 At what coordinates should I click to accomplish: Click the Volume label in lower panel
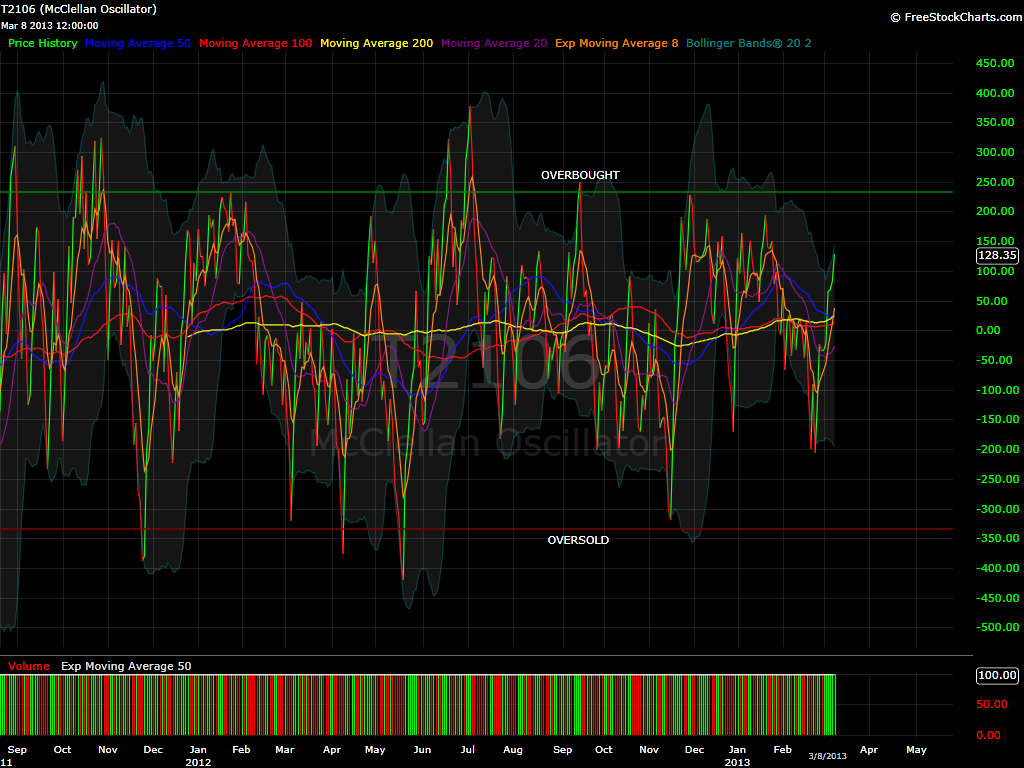click(x=28, y=666)
